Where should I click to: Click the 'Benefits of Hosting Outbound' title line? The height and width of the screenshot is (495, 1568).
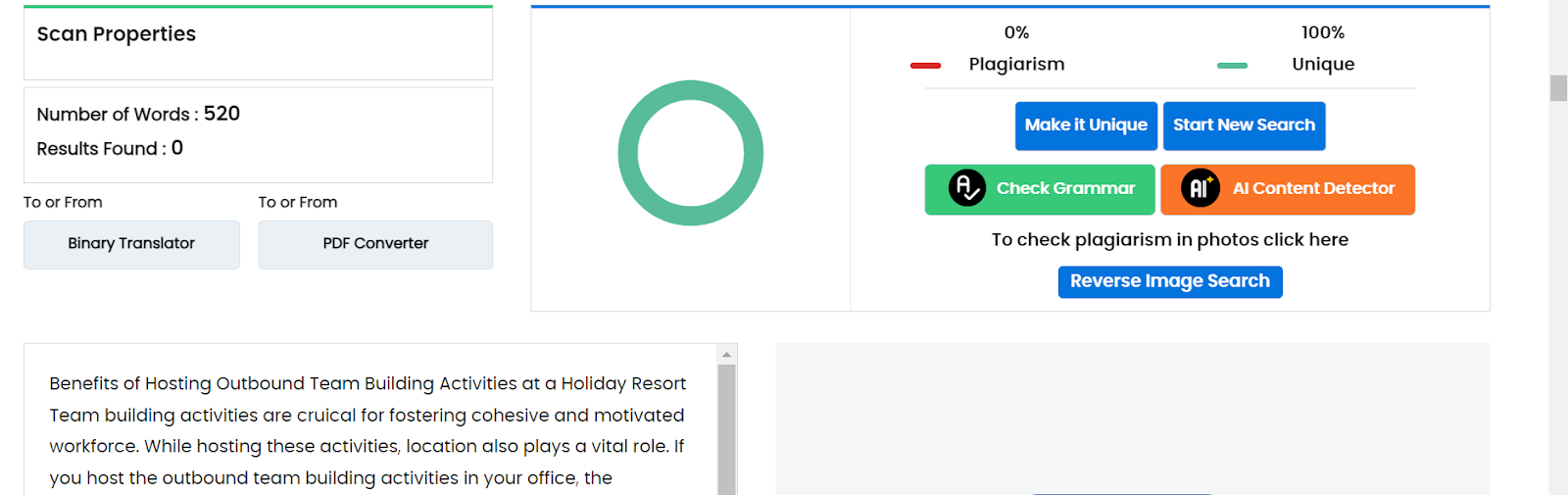[367, 384]
